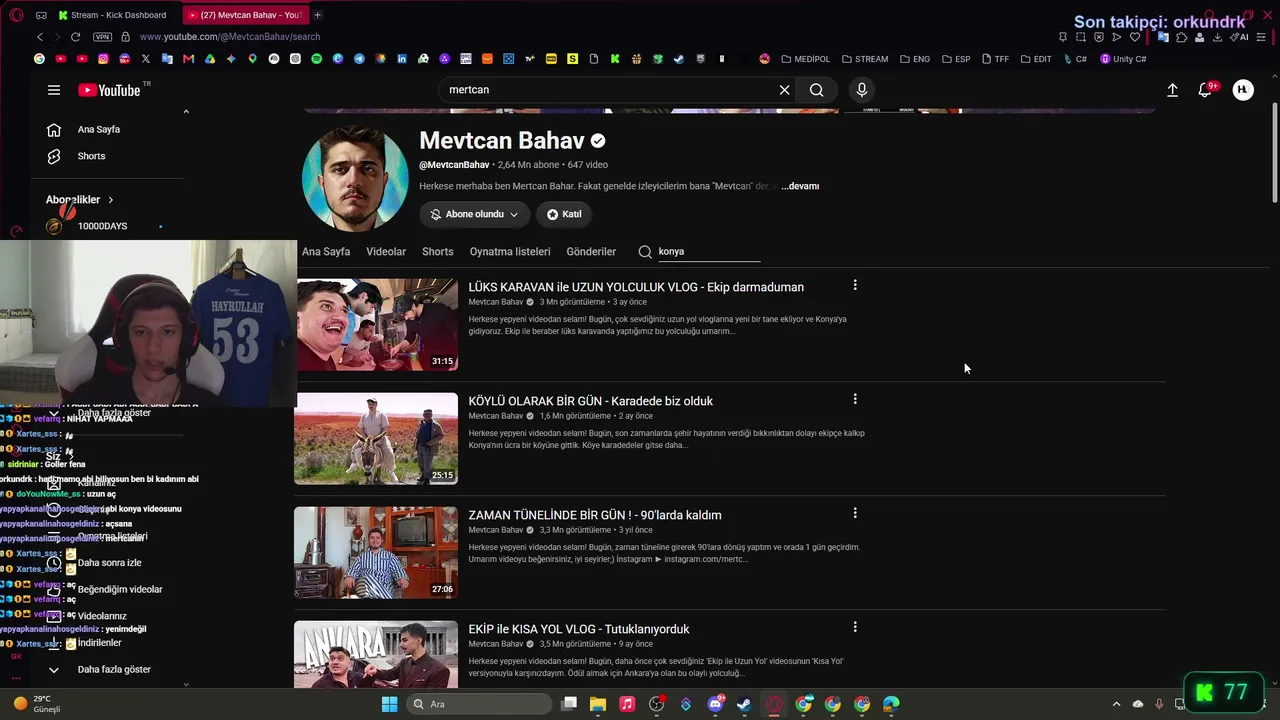This screenshot has height=720, width=1280.
Task: Open Microsoft Edge from the taskbar
Action: pos(891,704)
